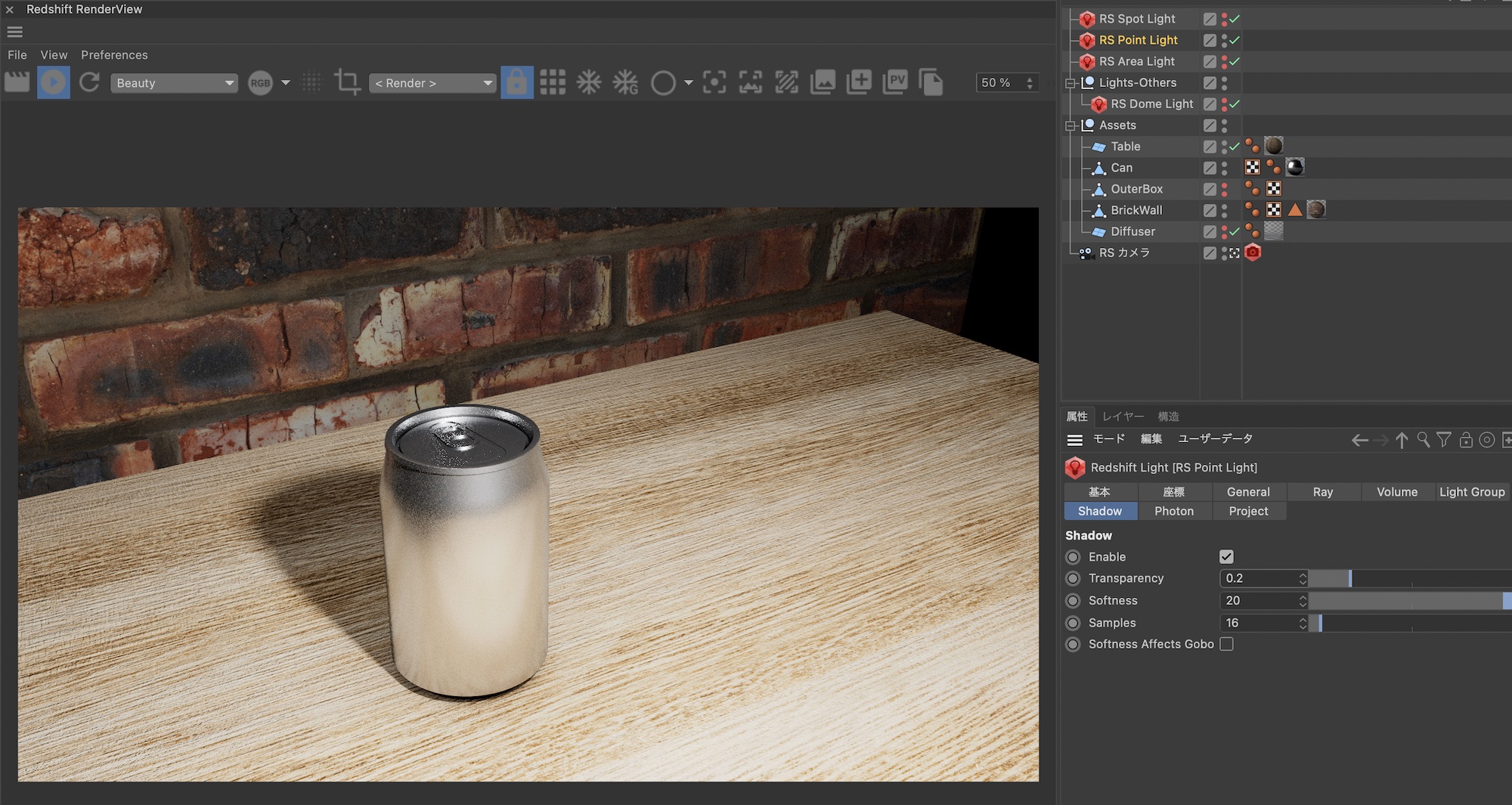Open the Preferences menu
This screenshot has height=805, width=1512.
[114, 55]
